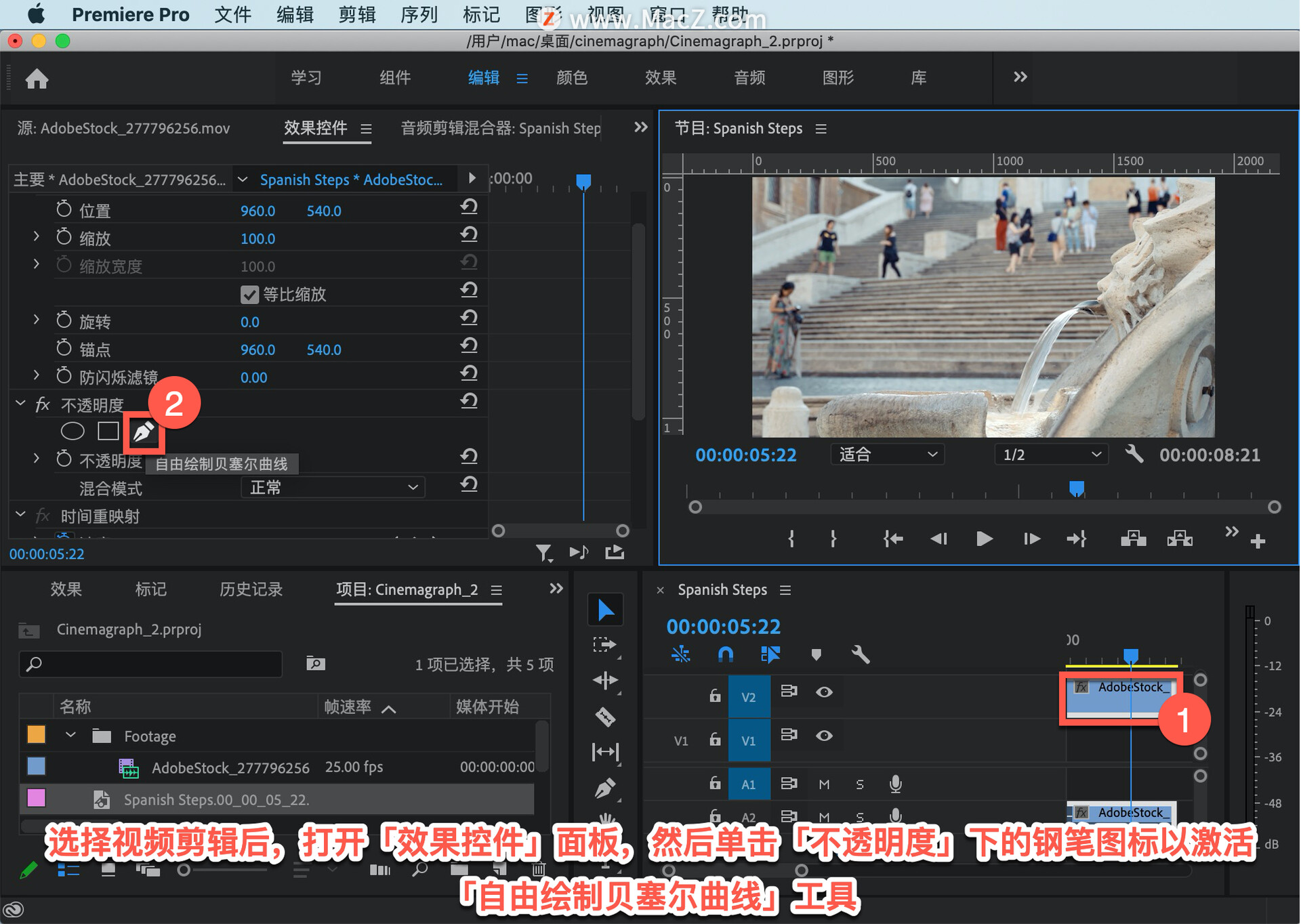Screen dimensions: 1301x924
Task: Collapse the 不透明度 effect section
Action: [x=20, y=404]
